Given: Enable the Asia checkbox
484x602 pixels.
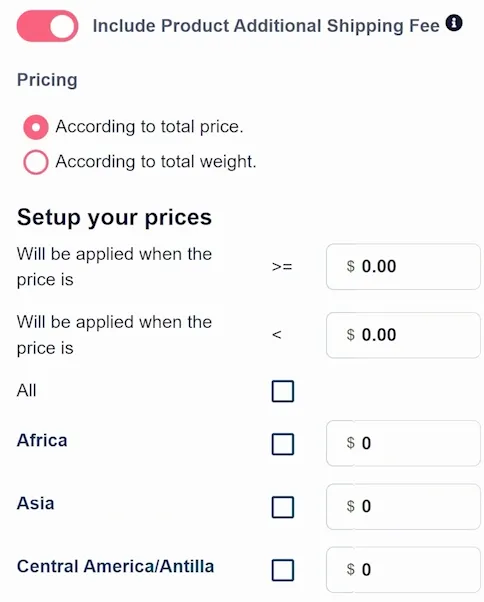Looking at the screenshot, I should tap(283, 507).
